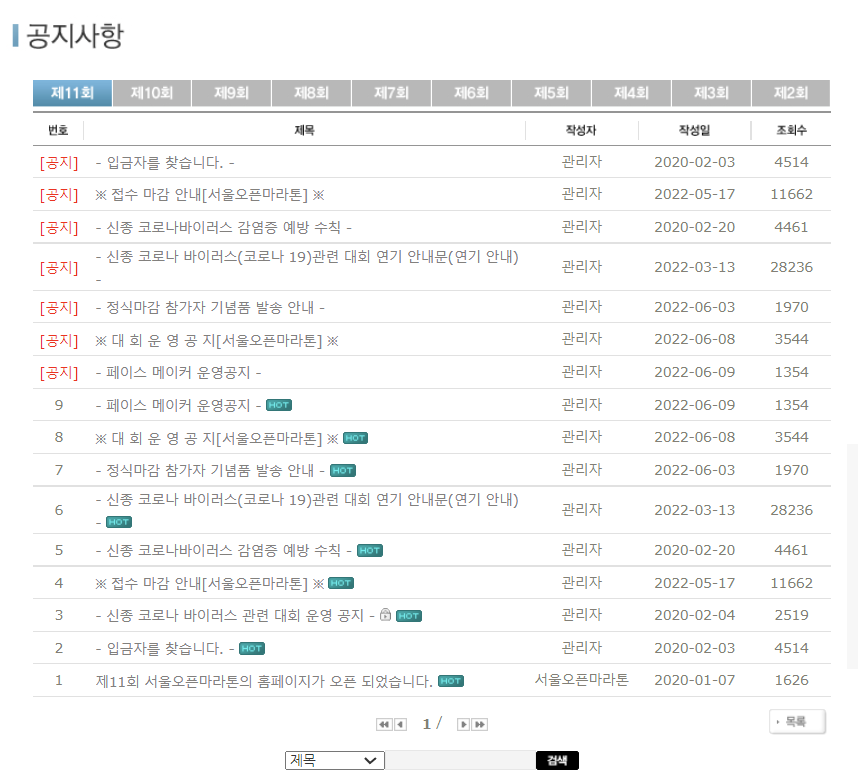The image size is (858, 783).
Task: Switch to the 제5회 tab
Action: pos(551,92)
